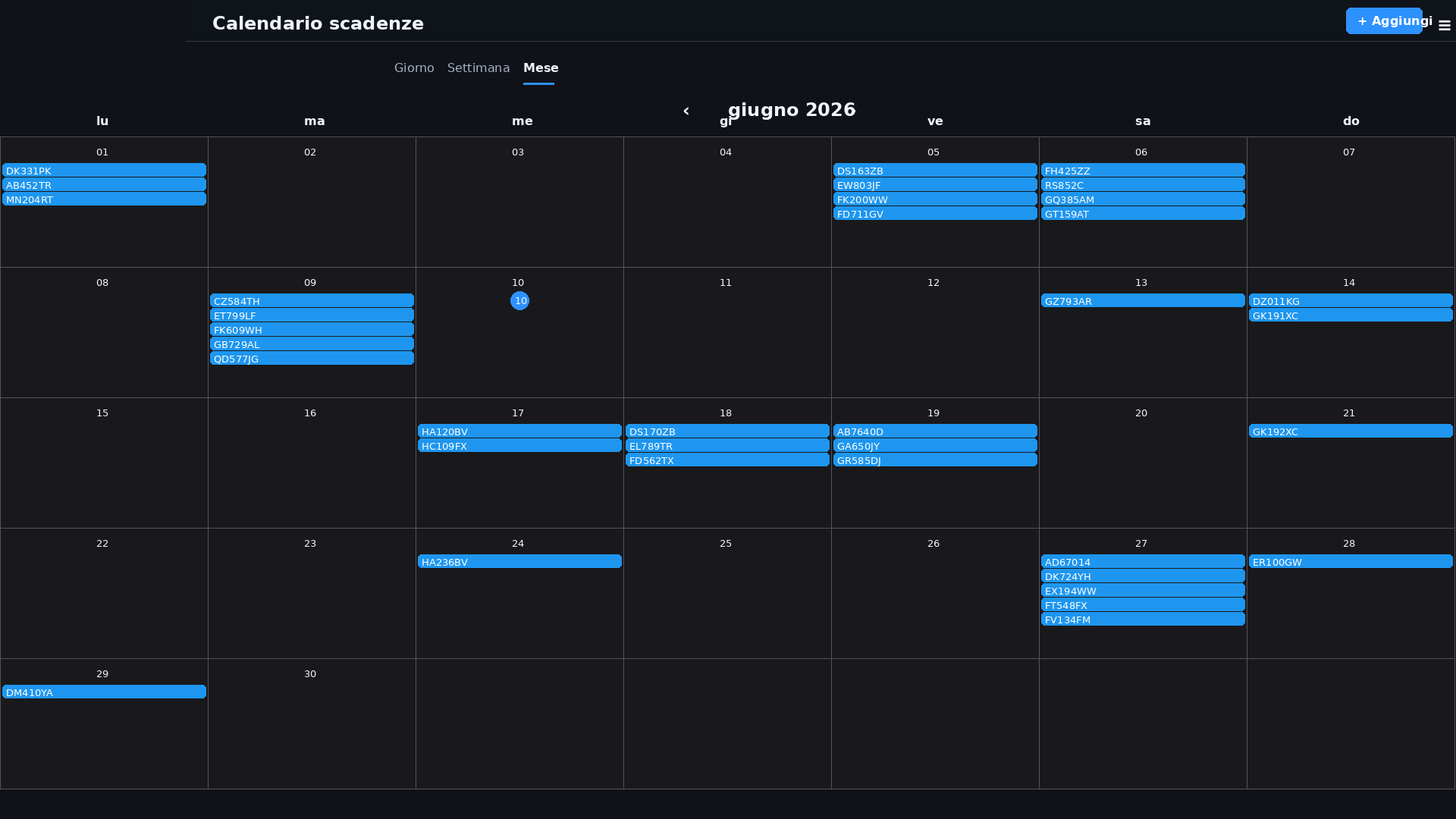The image size is (1456, 819).
Task: Open deadline HA236BV
Action: (519, 562)
